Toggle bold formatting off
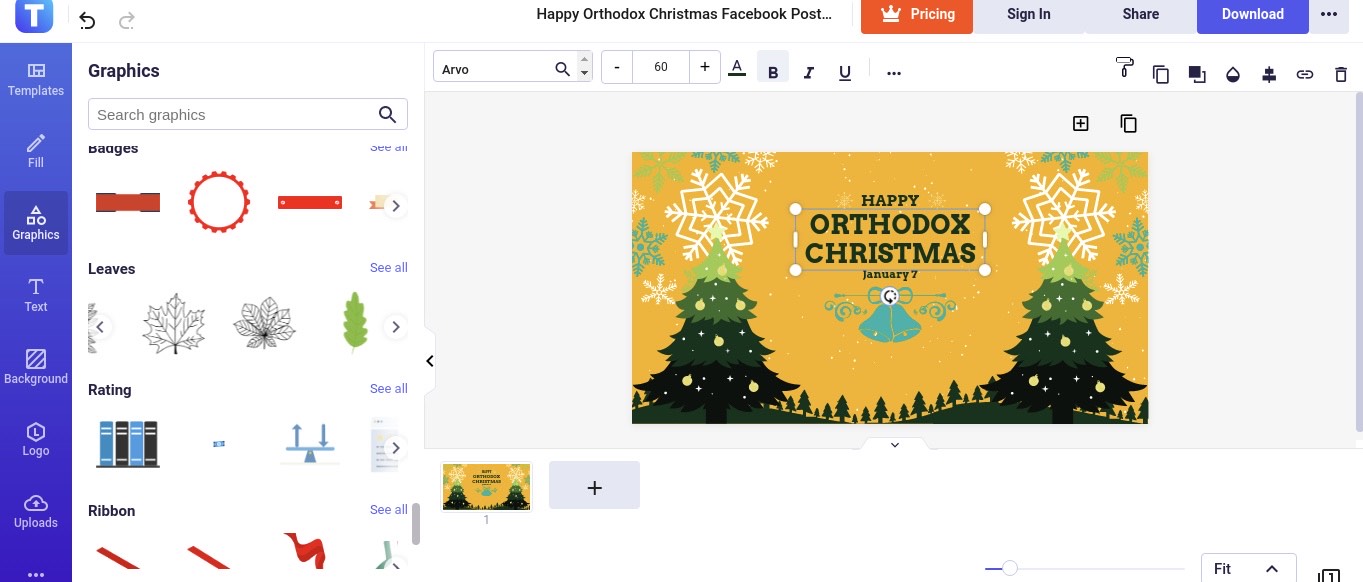This screenshot has width=1363, height=582. coord(772,71)
